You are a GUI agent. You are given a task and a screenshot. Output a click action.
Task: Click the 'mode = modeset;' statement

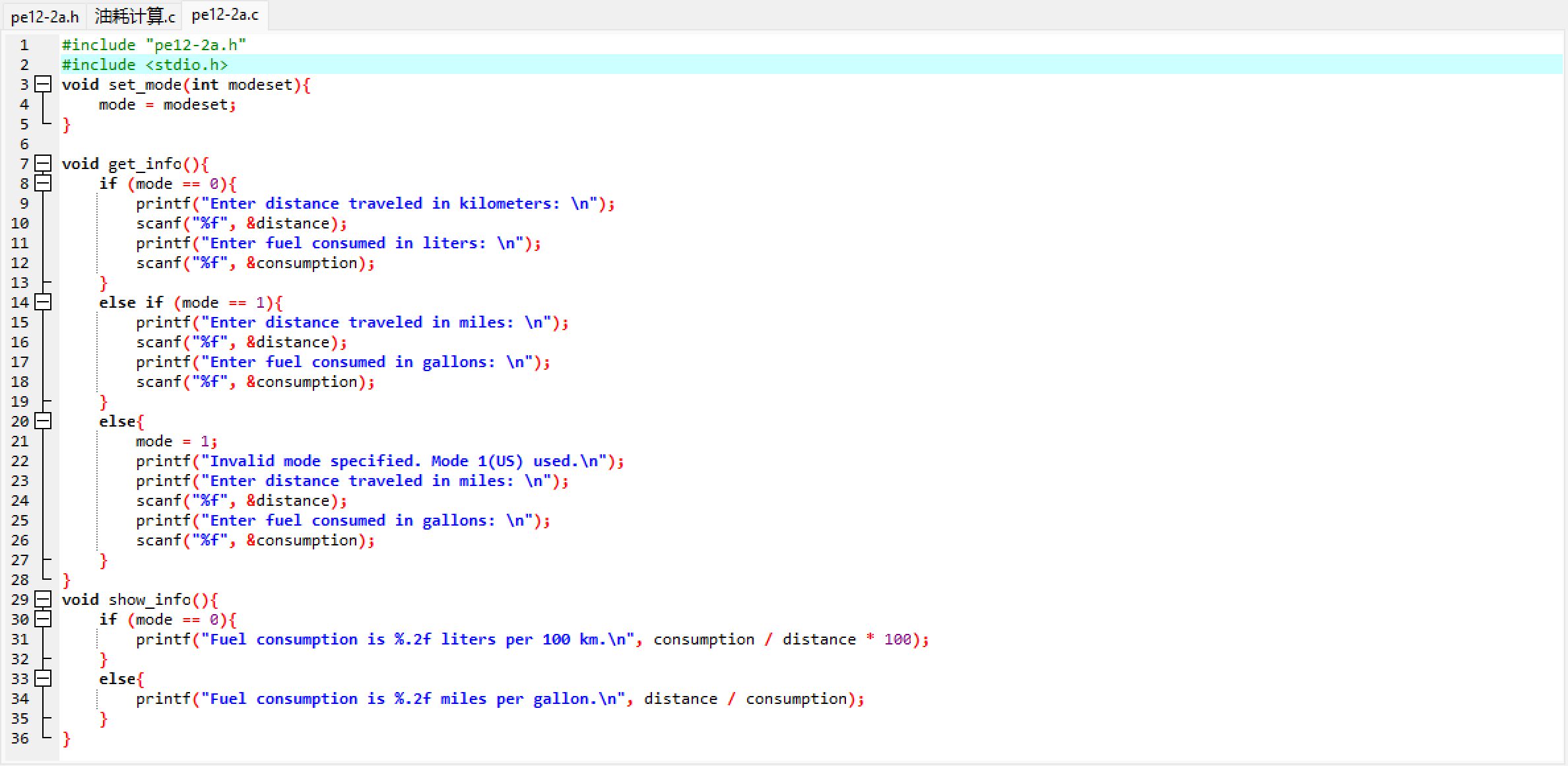(x=166, y=104)
